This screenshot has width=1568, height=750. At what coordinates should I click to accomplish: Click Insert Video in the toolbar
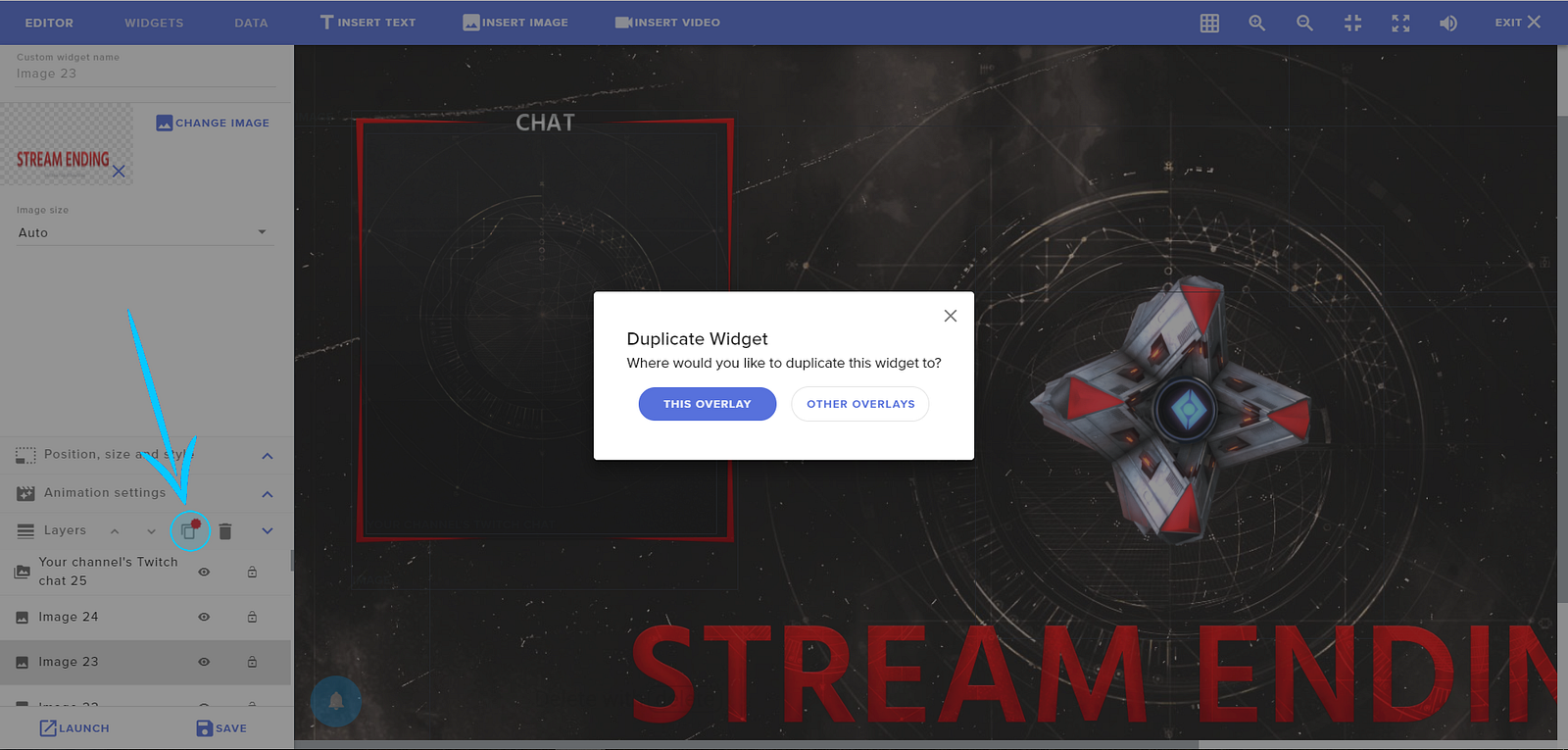tap(667, 23)
